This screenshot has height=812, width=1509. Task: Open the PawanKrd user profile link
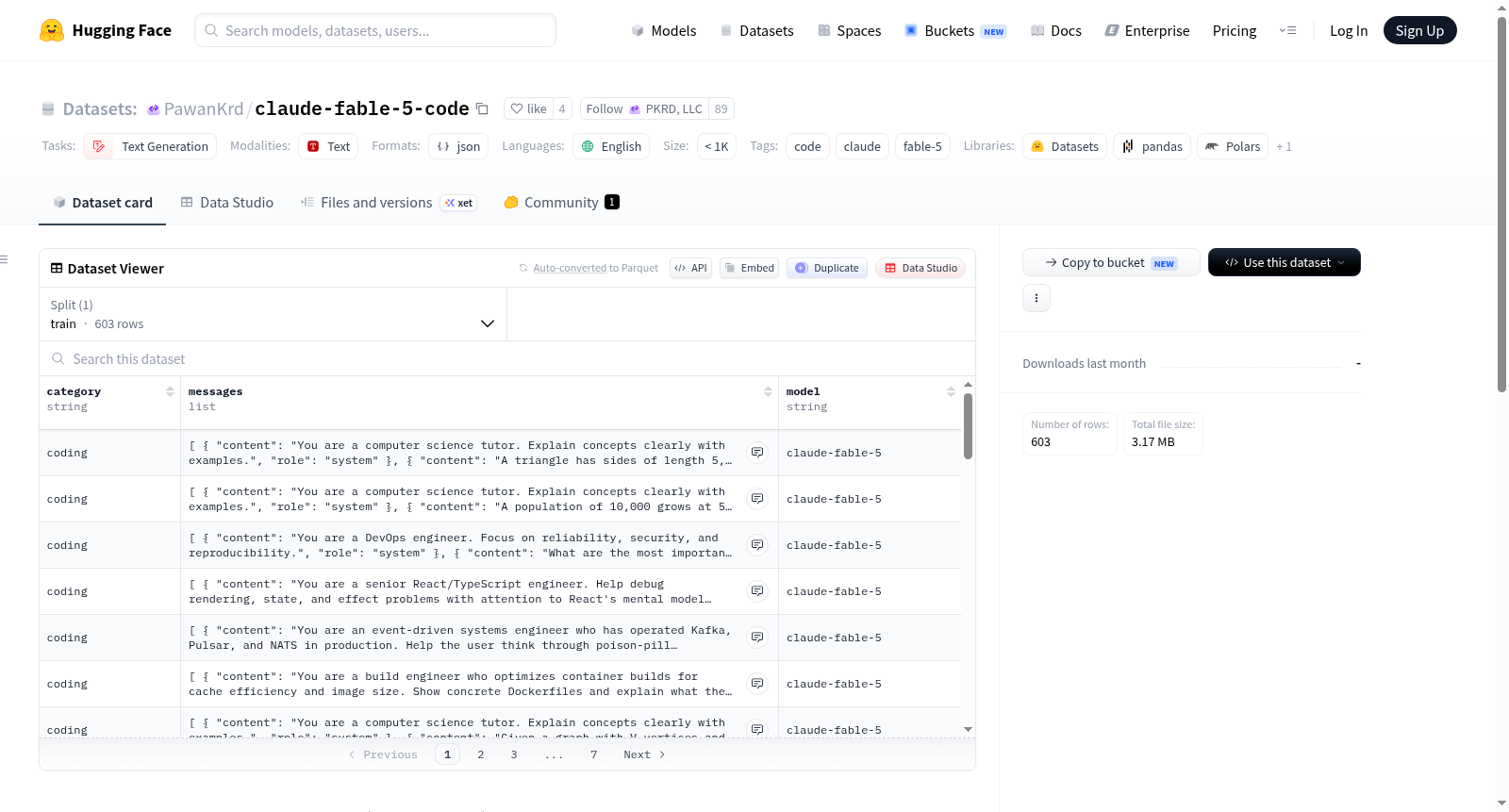pos(204,108)
